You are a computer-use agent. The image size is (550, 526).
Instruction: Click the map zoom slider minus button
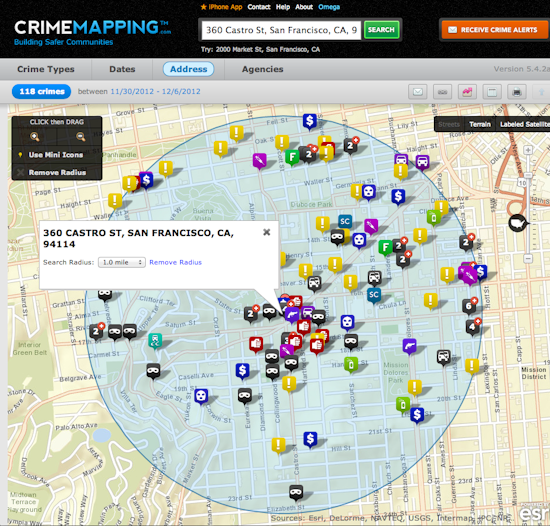pos(528,259)
